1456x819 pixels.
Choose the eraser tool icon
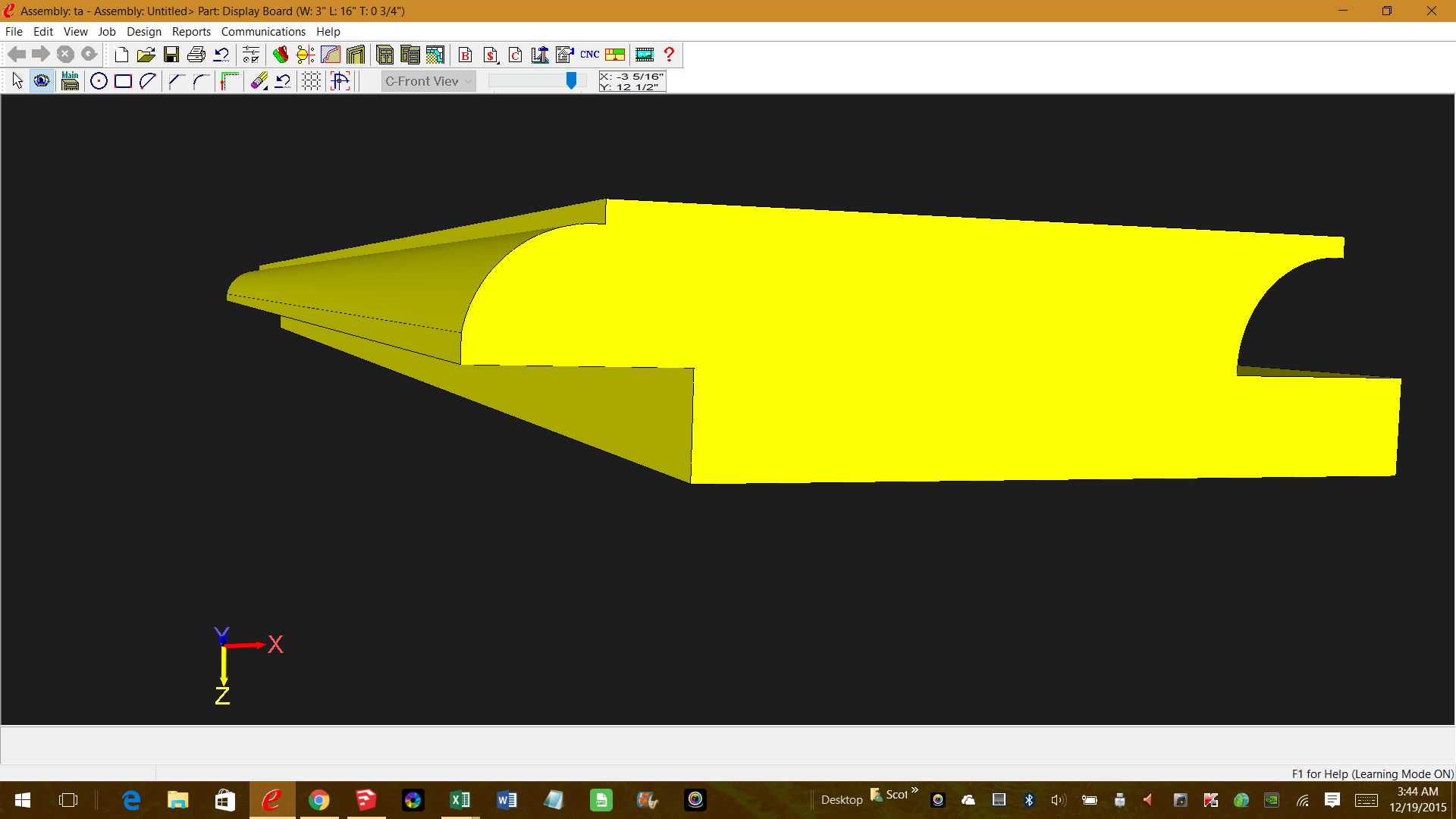[259, 81]
